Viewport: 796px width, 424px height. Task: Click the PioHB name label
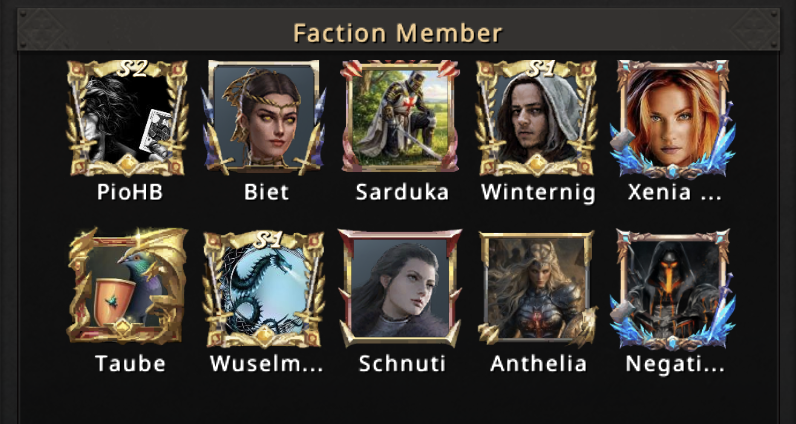(x=129, y=192)
